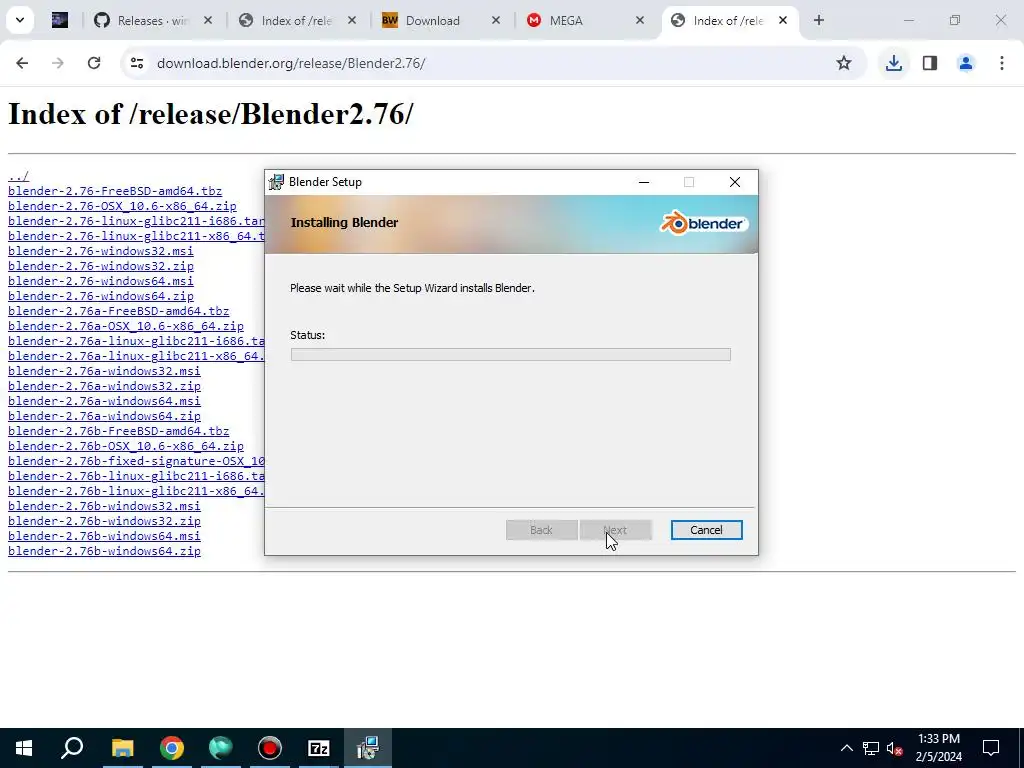The height and width of the screenshot is (768, 1024).
Task: Download blender-2.76-windows32.zip
Action: click(x=101, y=266)
